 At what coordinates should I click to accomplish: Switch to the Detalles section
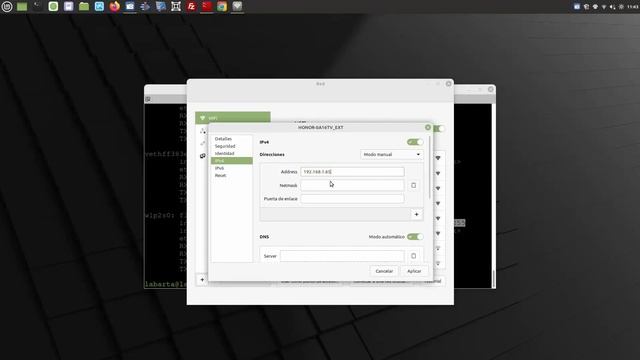pyautogui.click(x=231, y=139)
